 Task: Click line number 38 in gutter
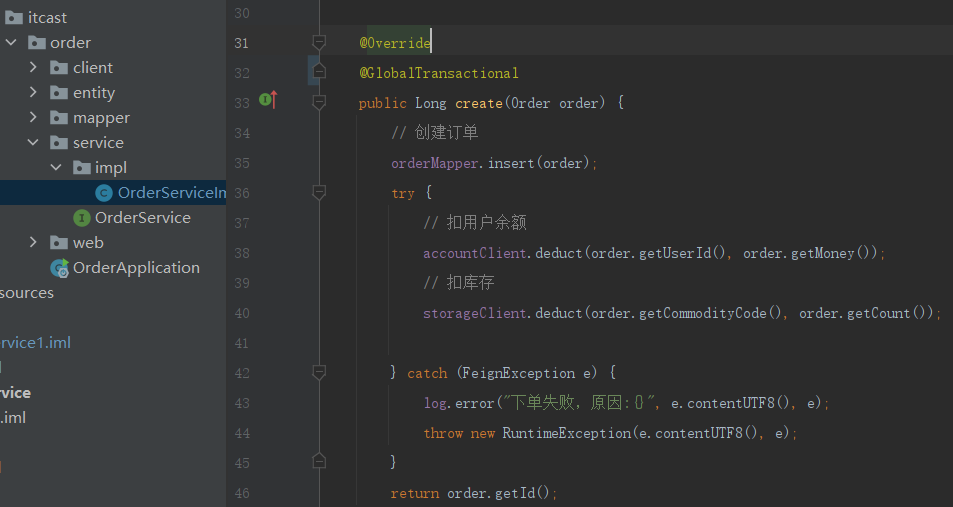pos(242,253)
